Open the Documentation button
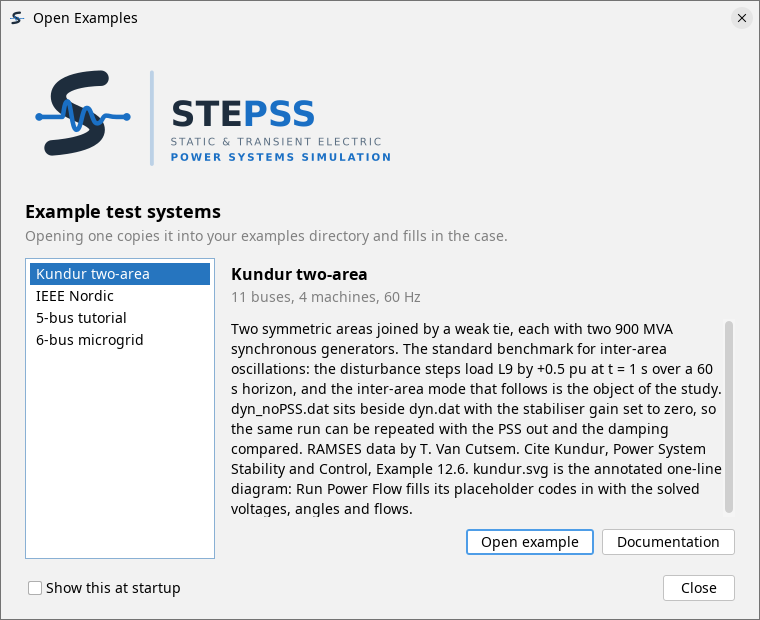 668,542
